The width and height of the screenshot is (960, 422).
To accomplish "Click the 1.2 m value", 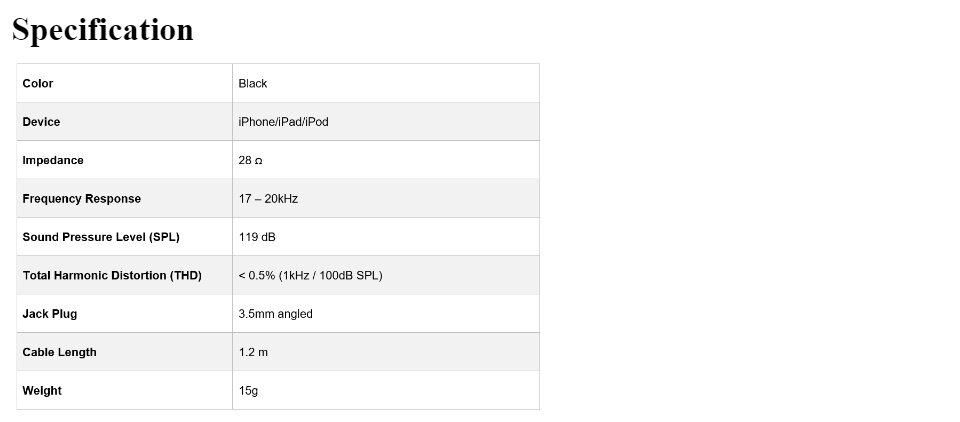I will pos(253,352).
